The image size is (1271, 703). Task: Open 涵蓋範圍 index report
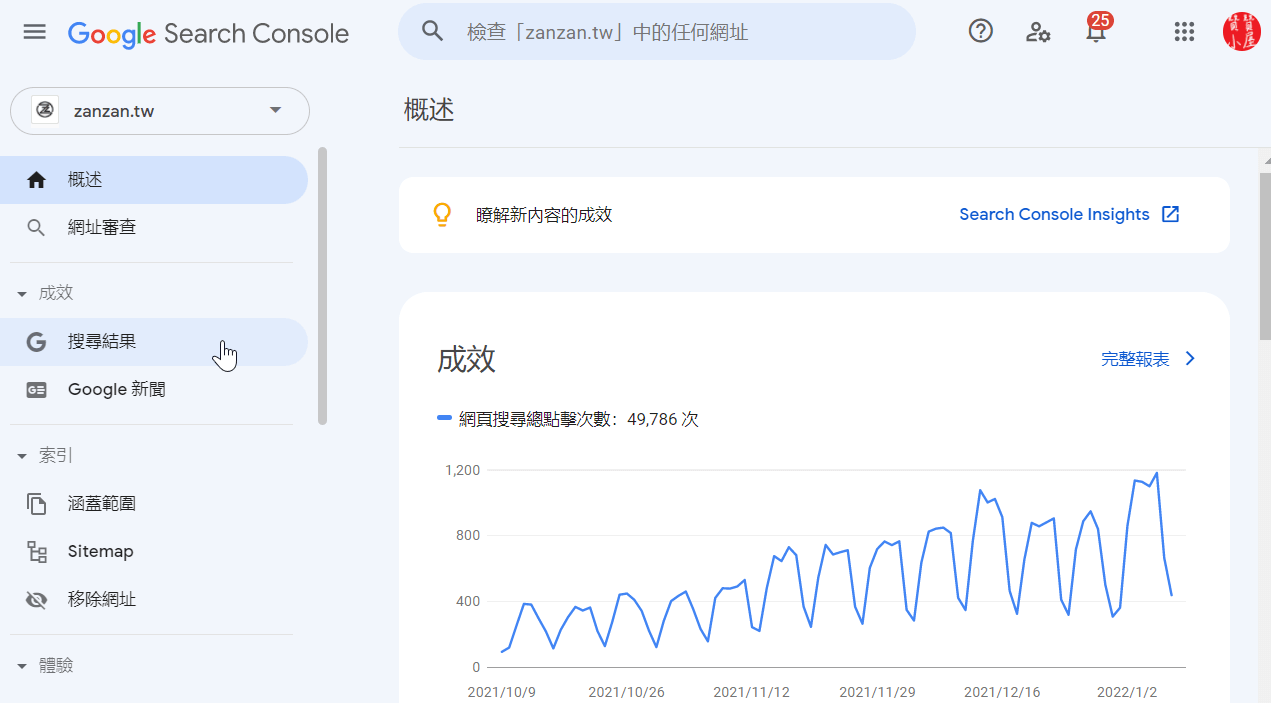(154, 504)
